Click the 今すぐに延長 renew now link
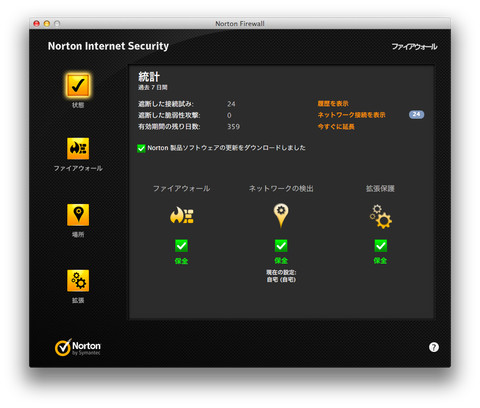480x408 pixels. (336, 127)
